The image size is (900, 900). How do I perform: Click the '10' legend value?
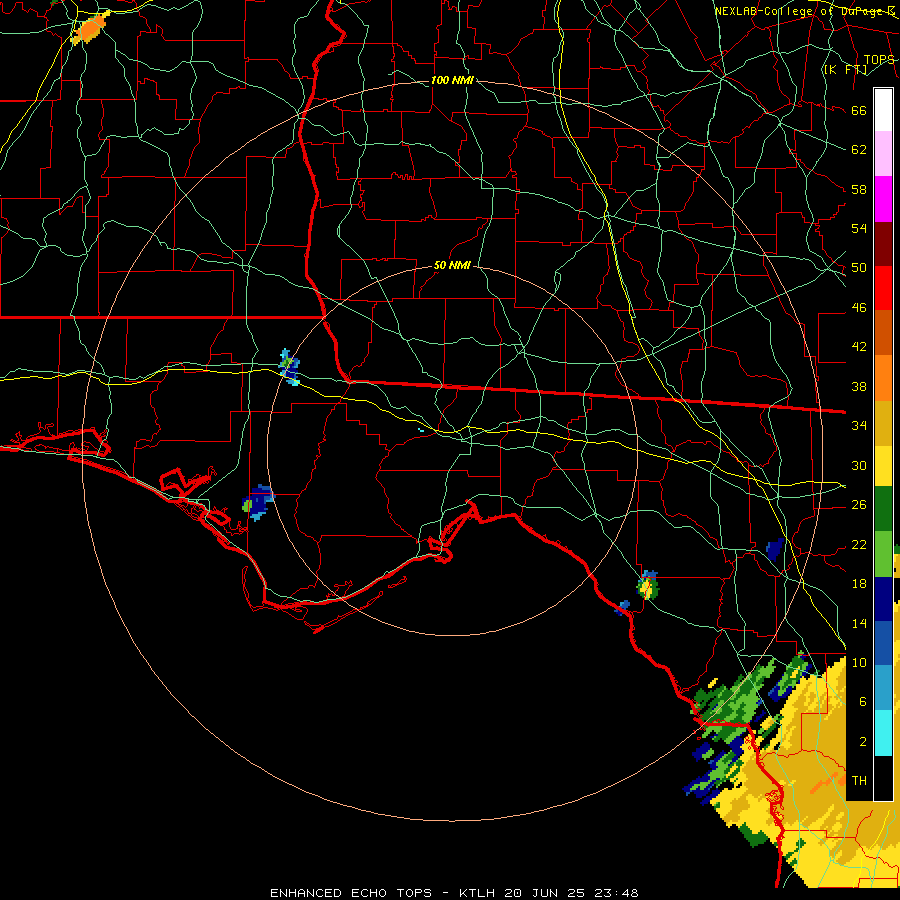pyautogui.click(x=859, y=662)
